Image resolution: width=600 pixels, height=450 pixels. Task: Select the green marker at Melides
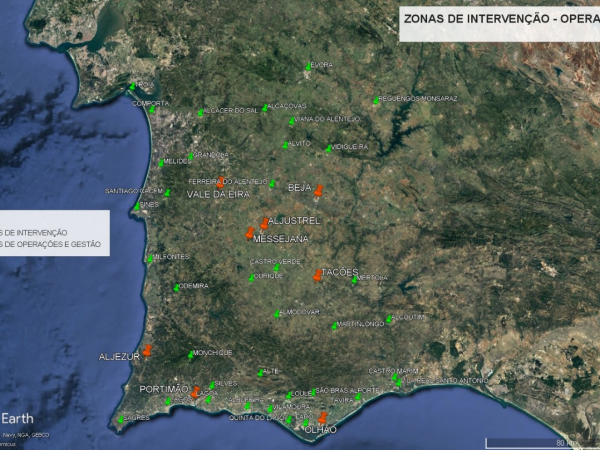pyautogui.click(x=161, y=163)
